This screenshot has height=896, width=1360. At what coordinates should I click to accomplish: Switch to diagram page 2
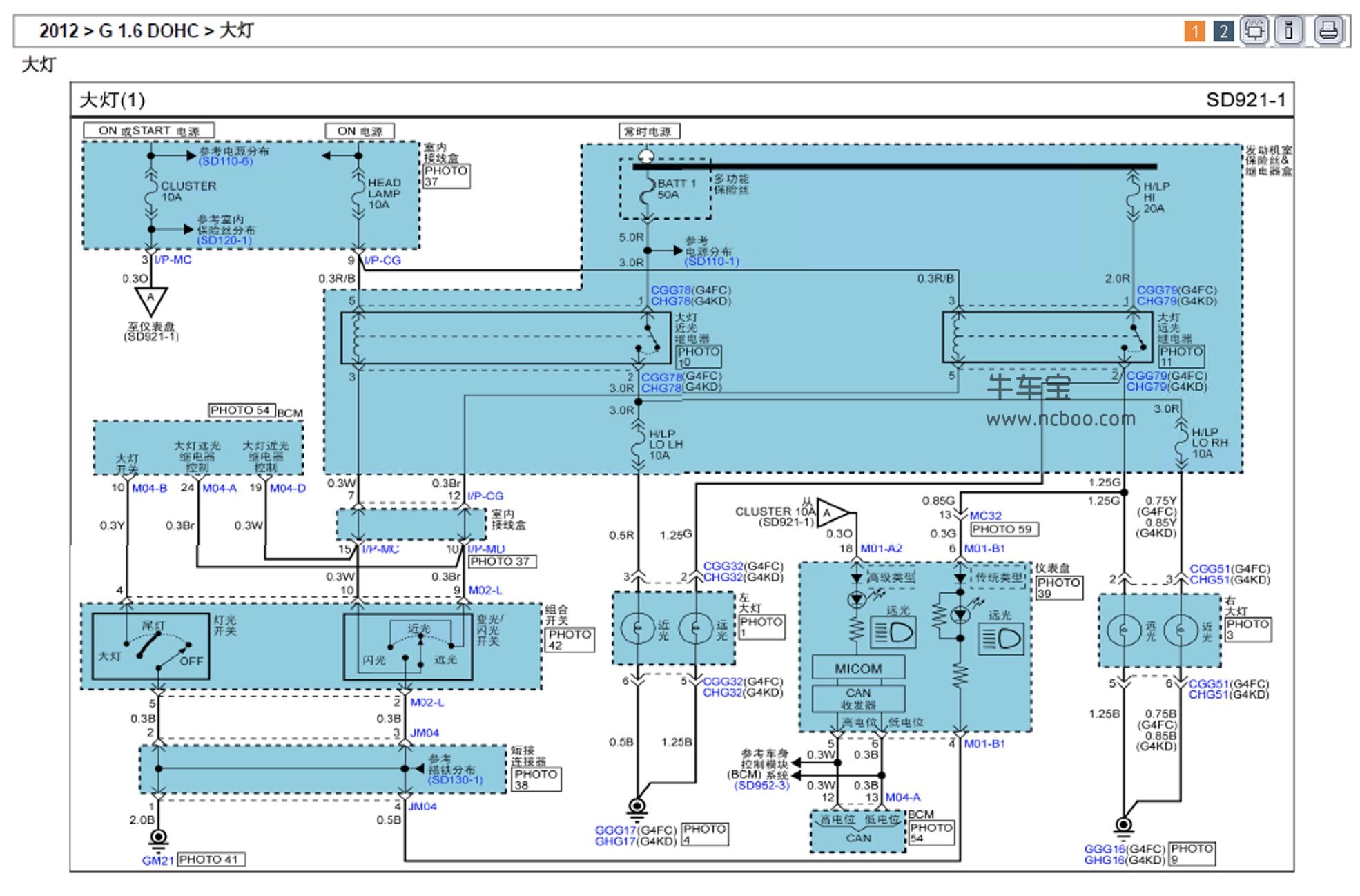(1223, 31)
